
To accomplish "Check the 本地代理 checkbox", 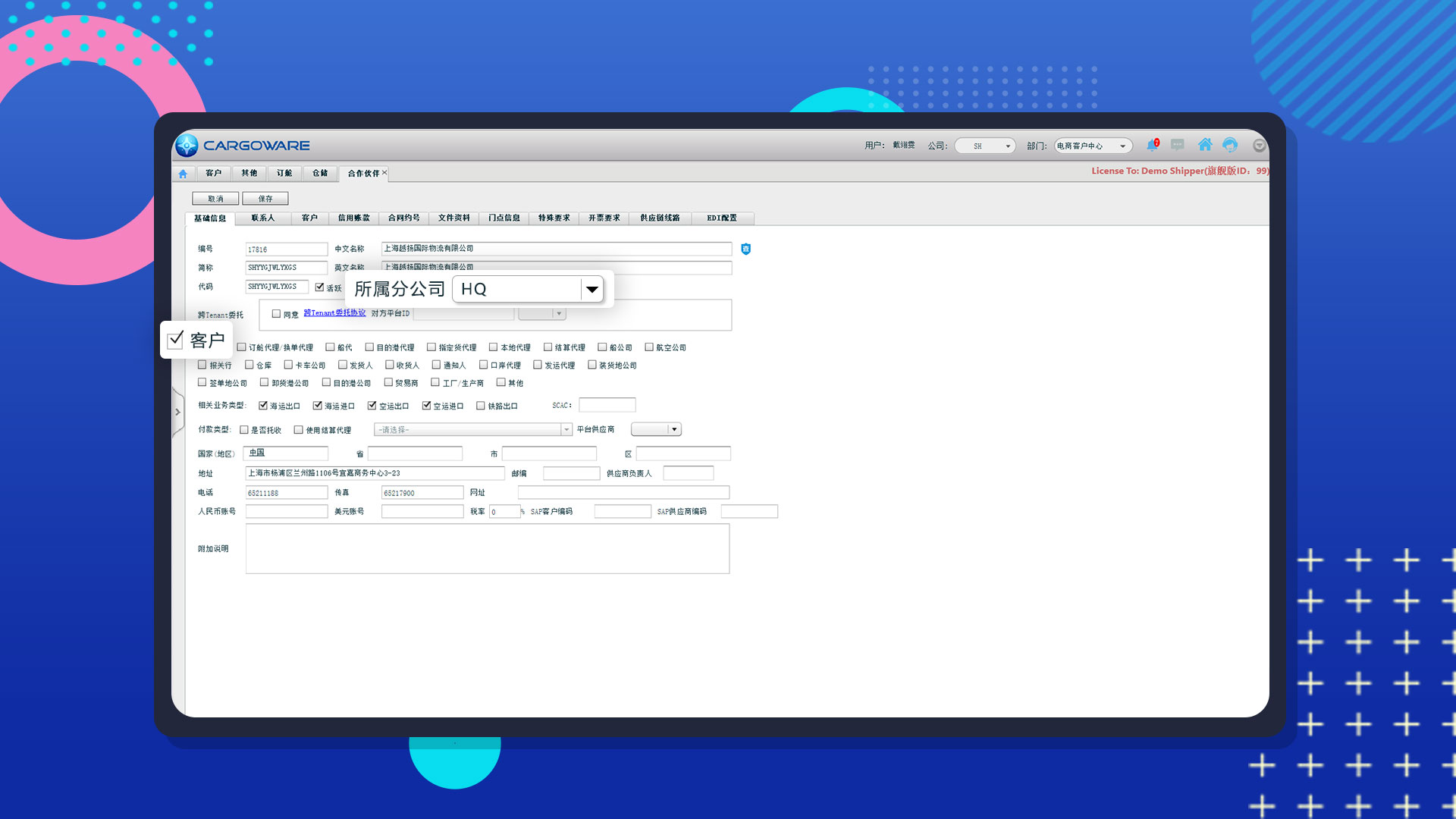I will click(494, 347).
